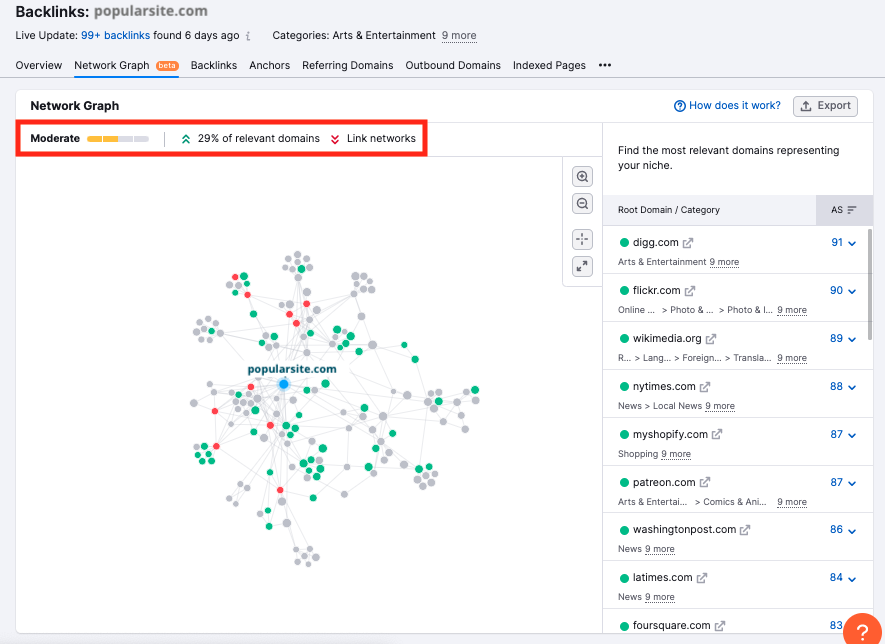Viewport: 885px width, 644px height.
Task: Click the 99+ backlinks link
Action: click(x=115, y=36)
